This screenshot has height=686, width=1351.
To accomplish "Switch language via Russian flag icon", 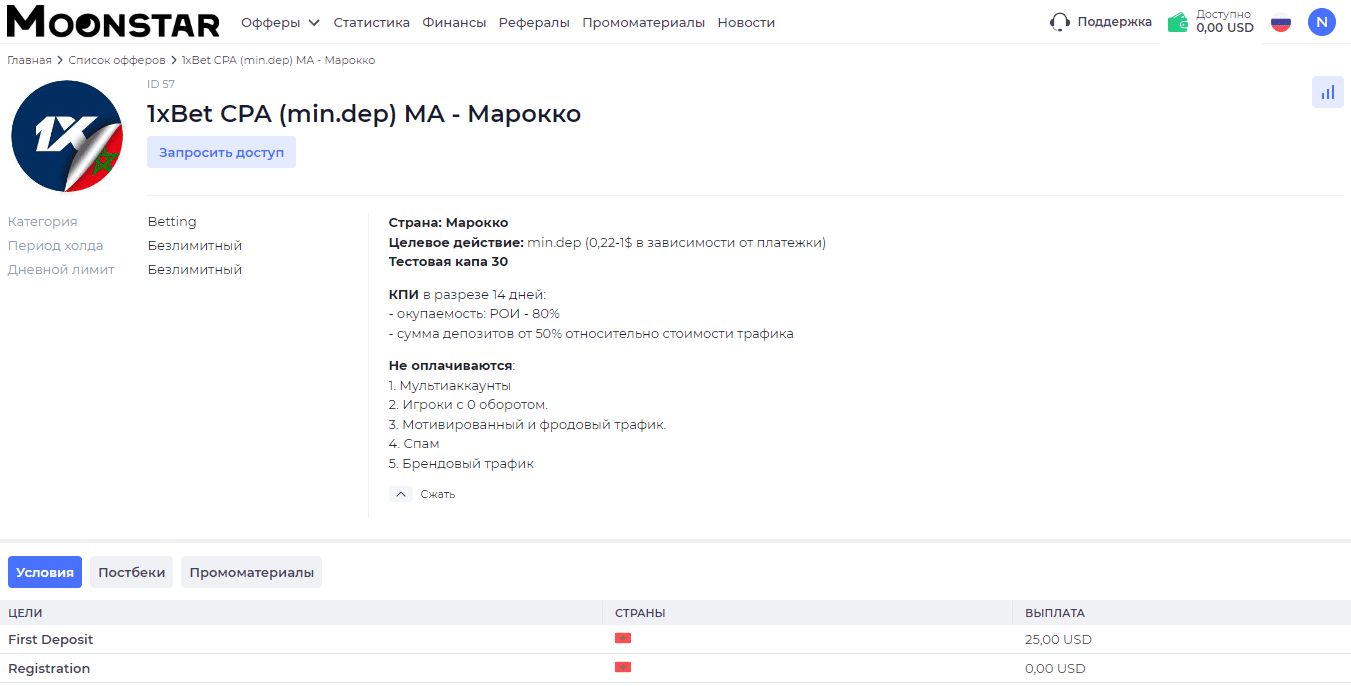I will [1280, 22].
